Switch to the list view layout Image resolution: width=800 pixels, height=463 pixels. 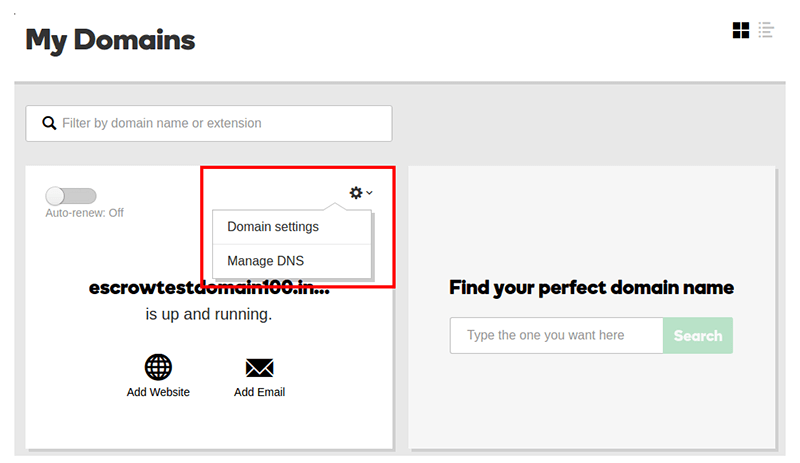766,30
